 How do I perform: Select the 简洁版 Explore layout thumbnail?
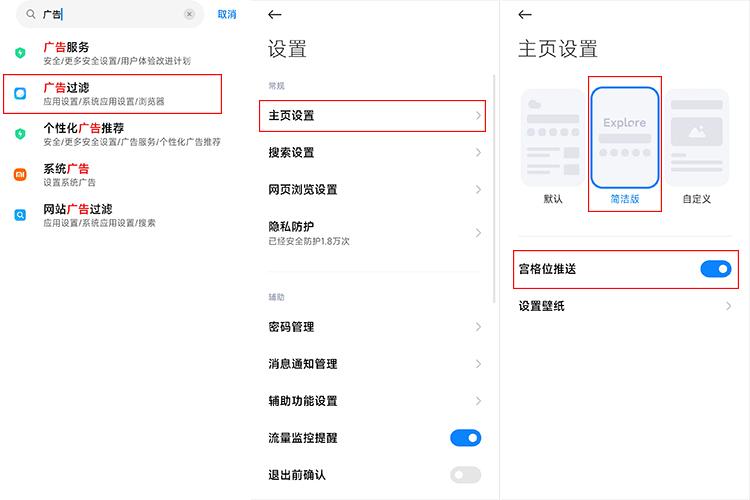point(625,138)
